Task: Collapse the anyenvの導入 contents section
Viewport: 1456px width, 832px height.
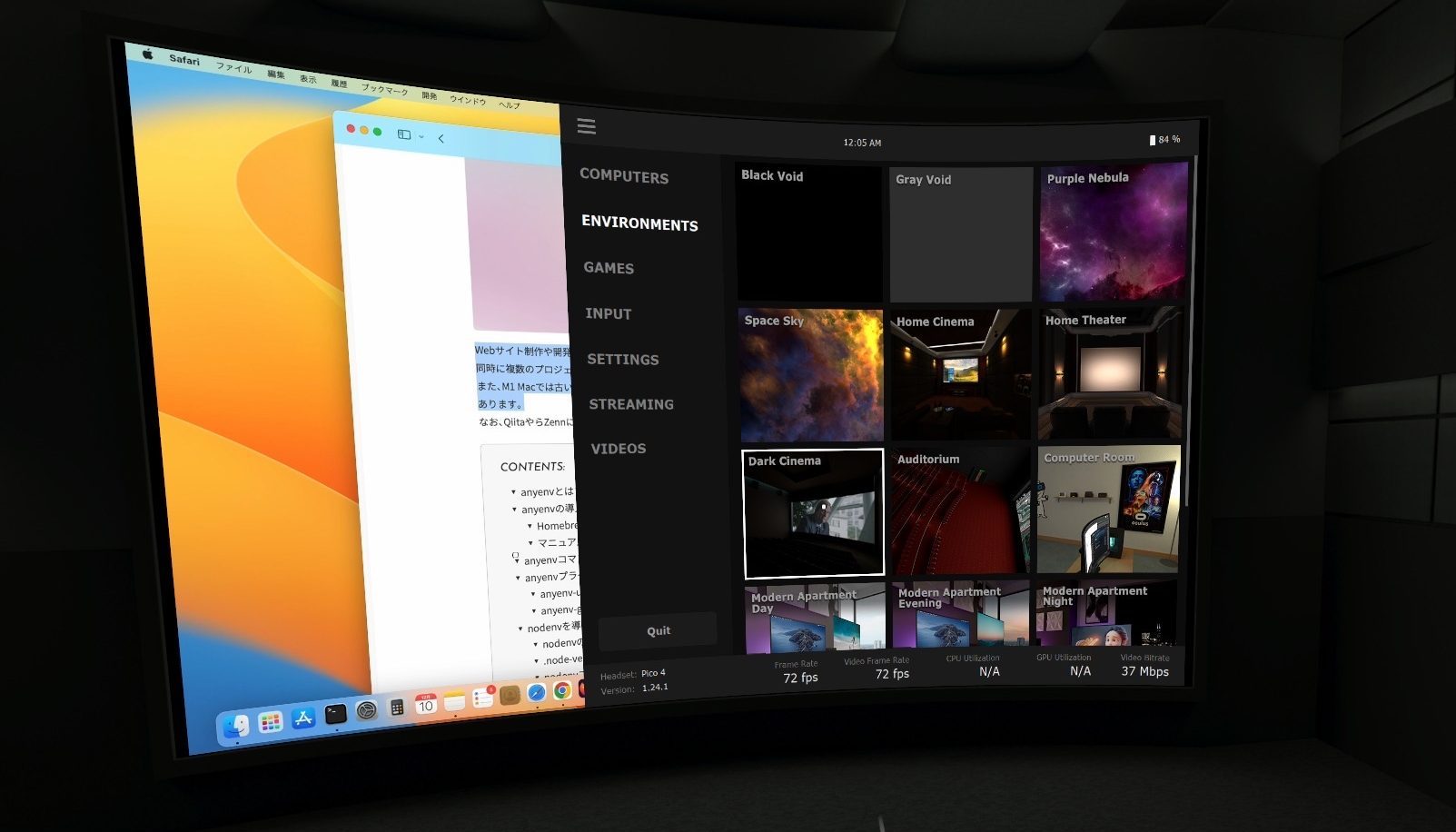Action: coord(514,509)
